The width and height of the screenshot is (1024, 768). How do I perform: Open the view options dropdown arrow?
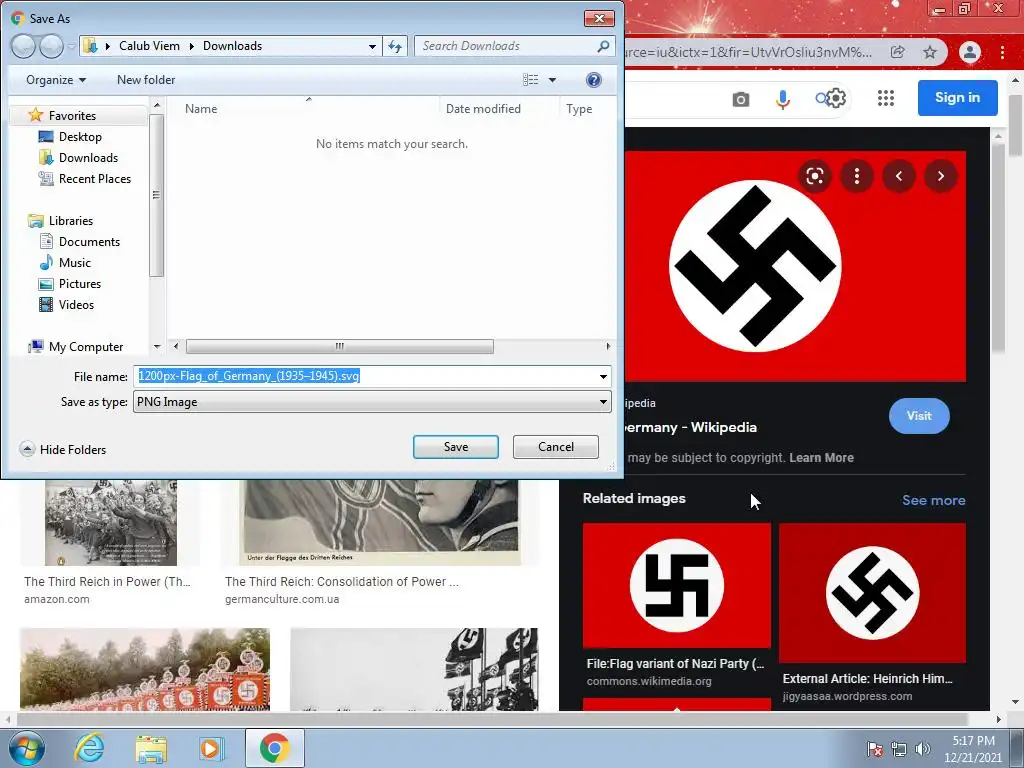coord(552,80)
